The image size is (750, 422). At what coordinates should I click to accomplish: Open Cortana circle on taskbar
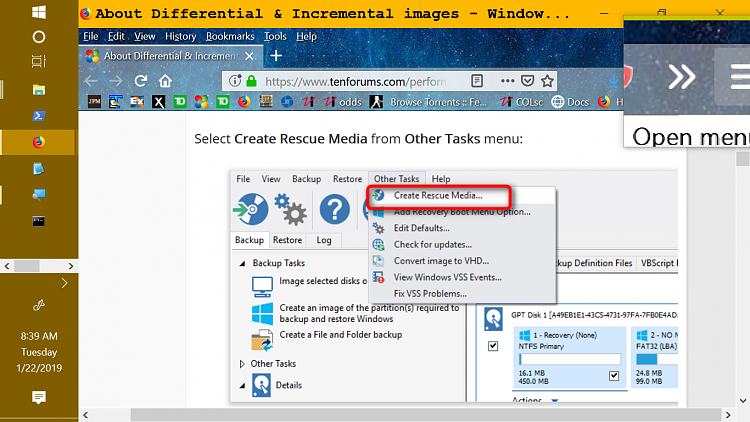click(x=39, y=37)
